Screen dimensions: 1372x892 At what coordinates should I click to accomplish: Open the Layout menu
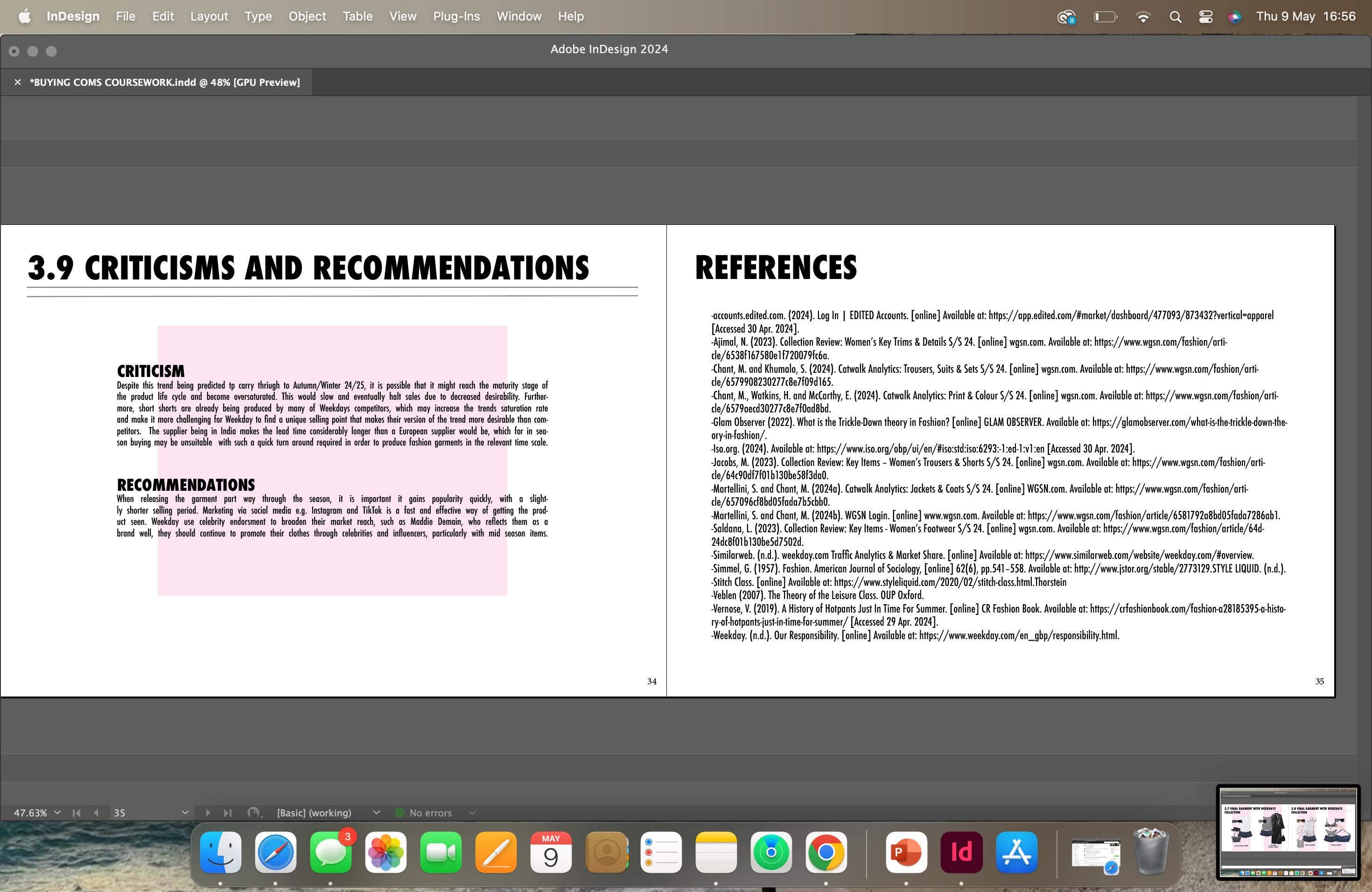209,17
